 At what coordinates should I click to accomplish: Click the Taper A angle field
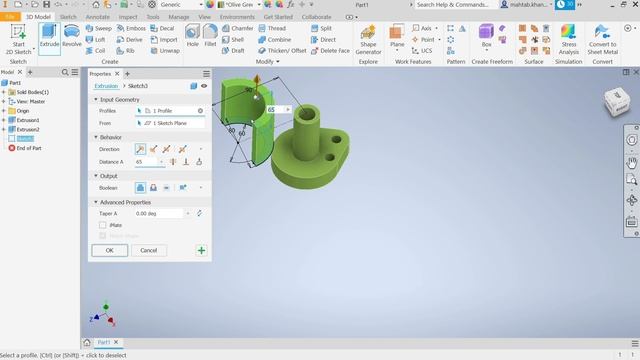(159, 213)
